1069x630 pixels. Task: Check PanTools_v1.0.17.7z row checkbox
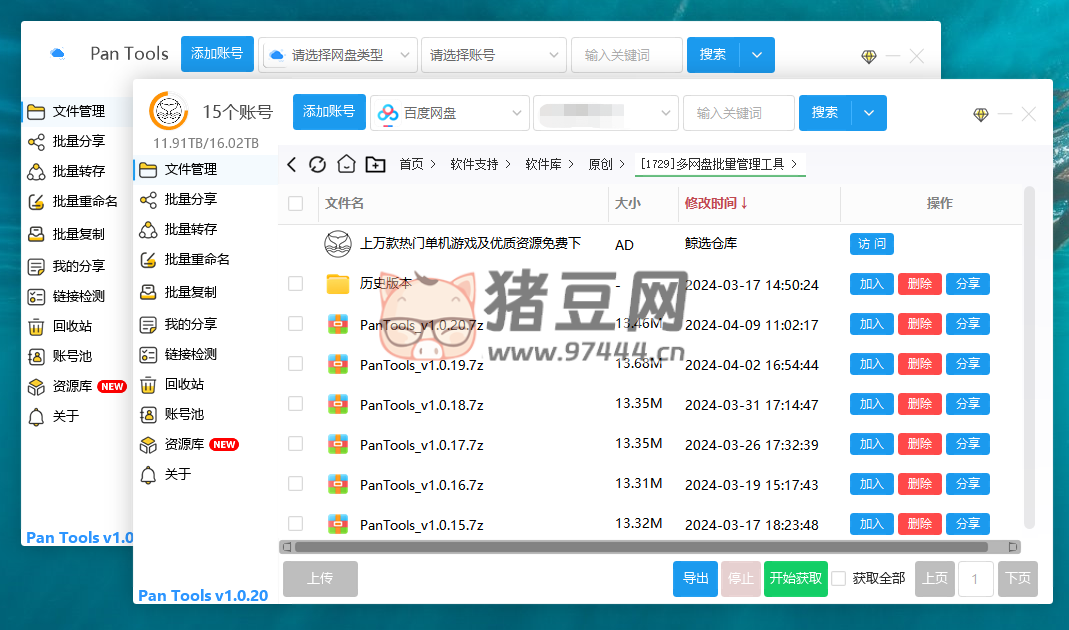point(295,444)
